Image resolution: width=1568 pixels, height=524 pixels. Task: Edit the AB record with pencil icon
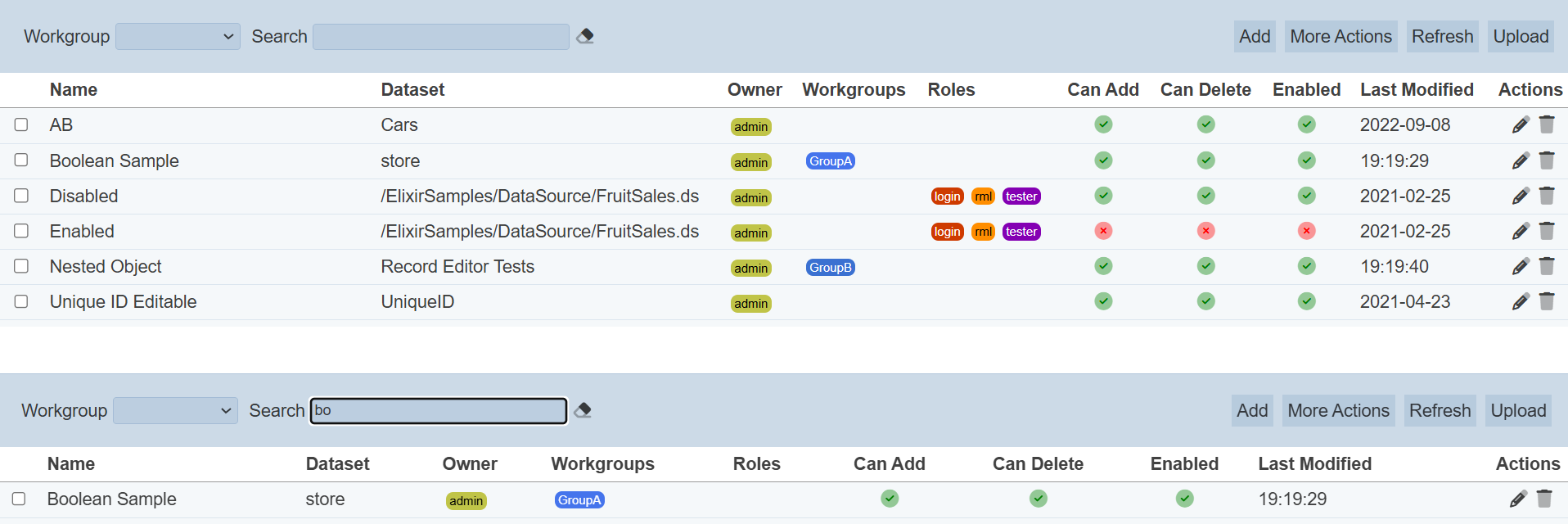(x=1520, y=125)
